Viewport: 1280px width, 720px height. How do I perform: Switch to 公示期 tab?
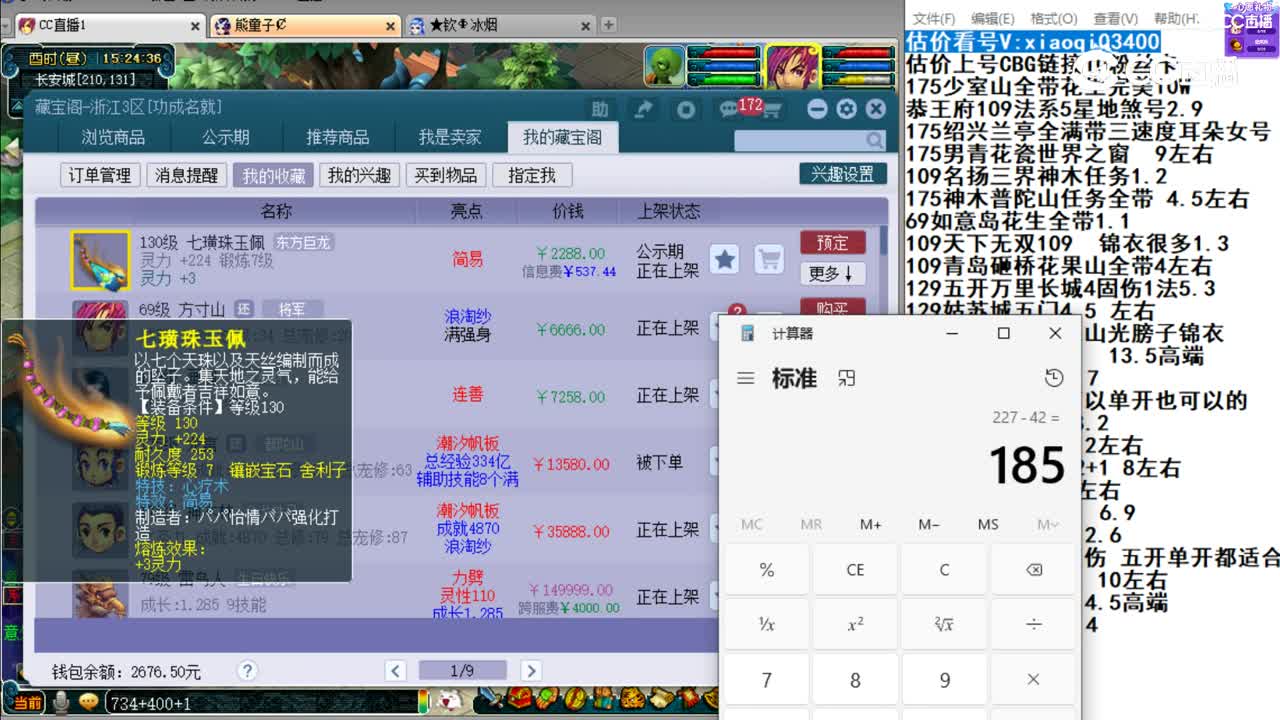pos(226,138)
